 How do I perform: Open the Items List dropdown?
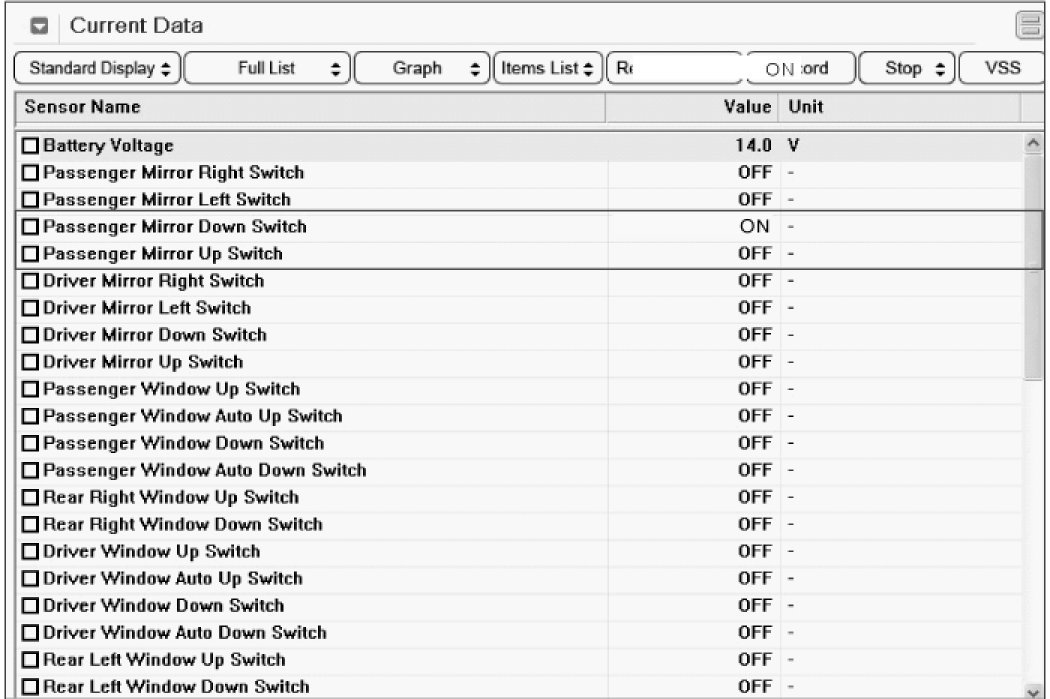(x=549, y=69)
